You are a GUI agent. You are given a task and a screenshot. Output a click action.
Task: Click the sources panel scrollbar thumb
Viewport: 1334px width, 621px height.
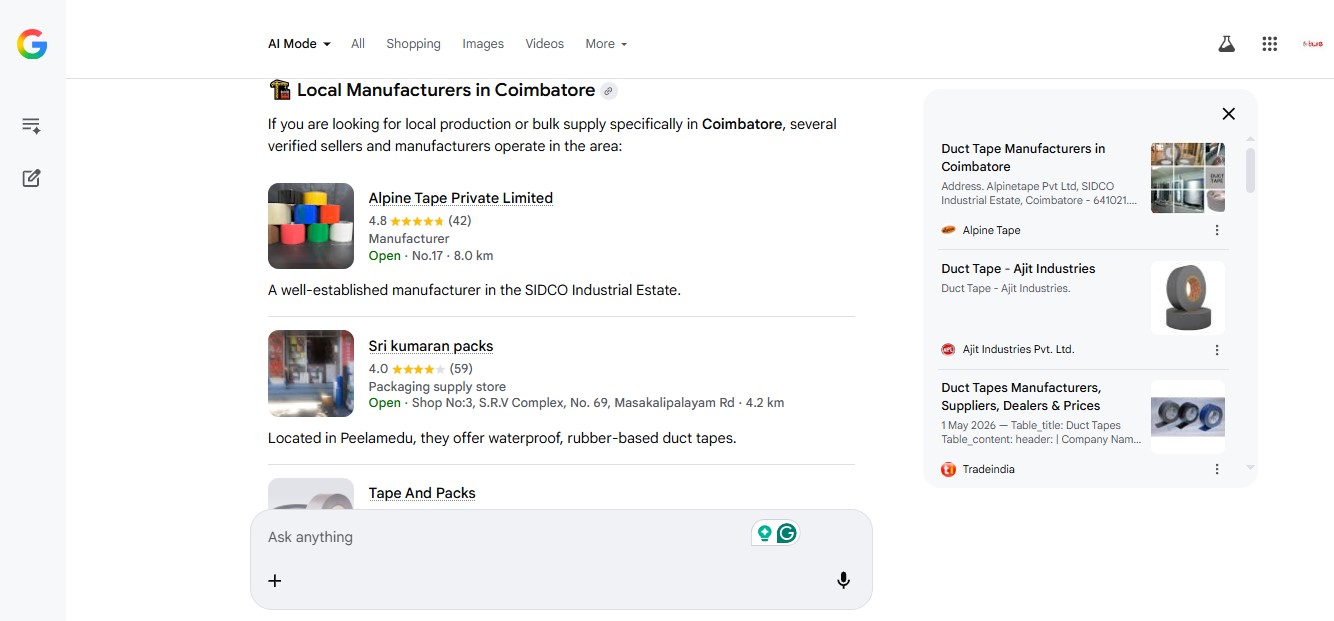pos(1250,170)
